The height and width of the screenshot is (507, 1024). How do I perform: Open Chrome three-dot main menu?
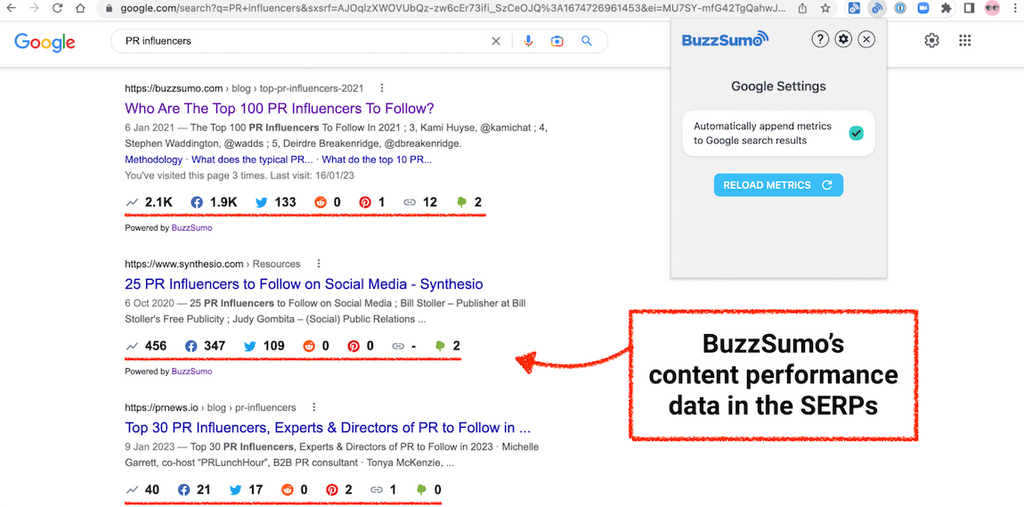(1014, 8)
